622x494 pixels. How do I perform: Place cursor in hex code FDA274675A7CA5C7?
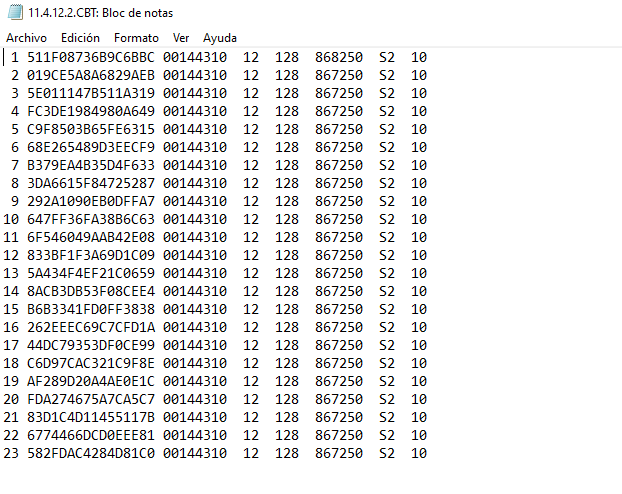pyautogui.click(x=91, y=399)
